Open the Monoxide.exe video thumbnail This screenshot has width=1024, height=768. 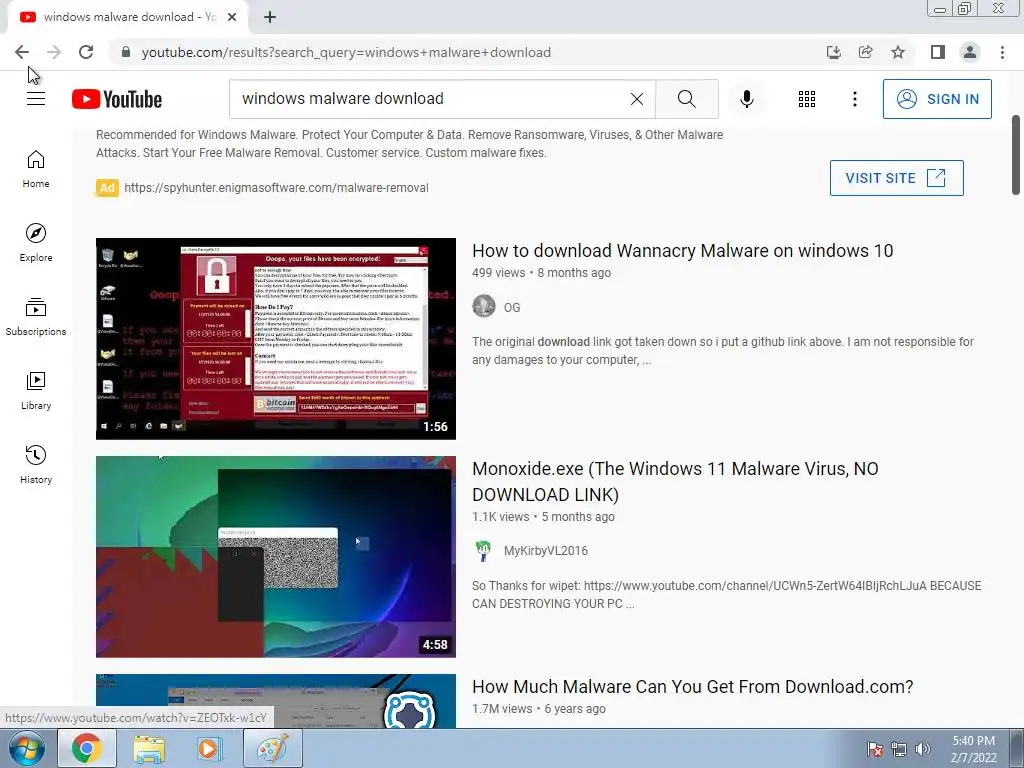(276, 556)
